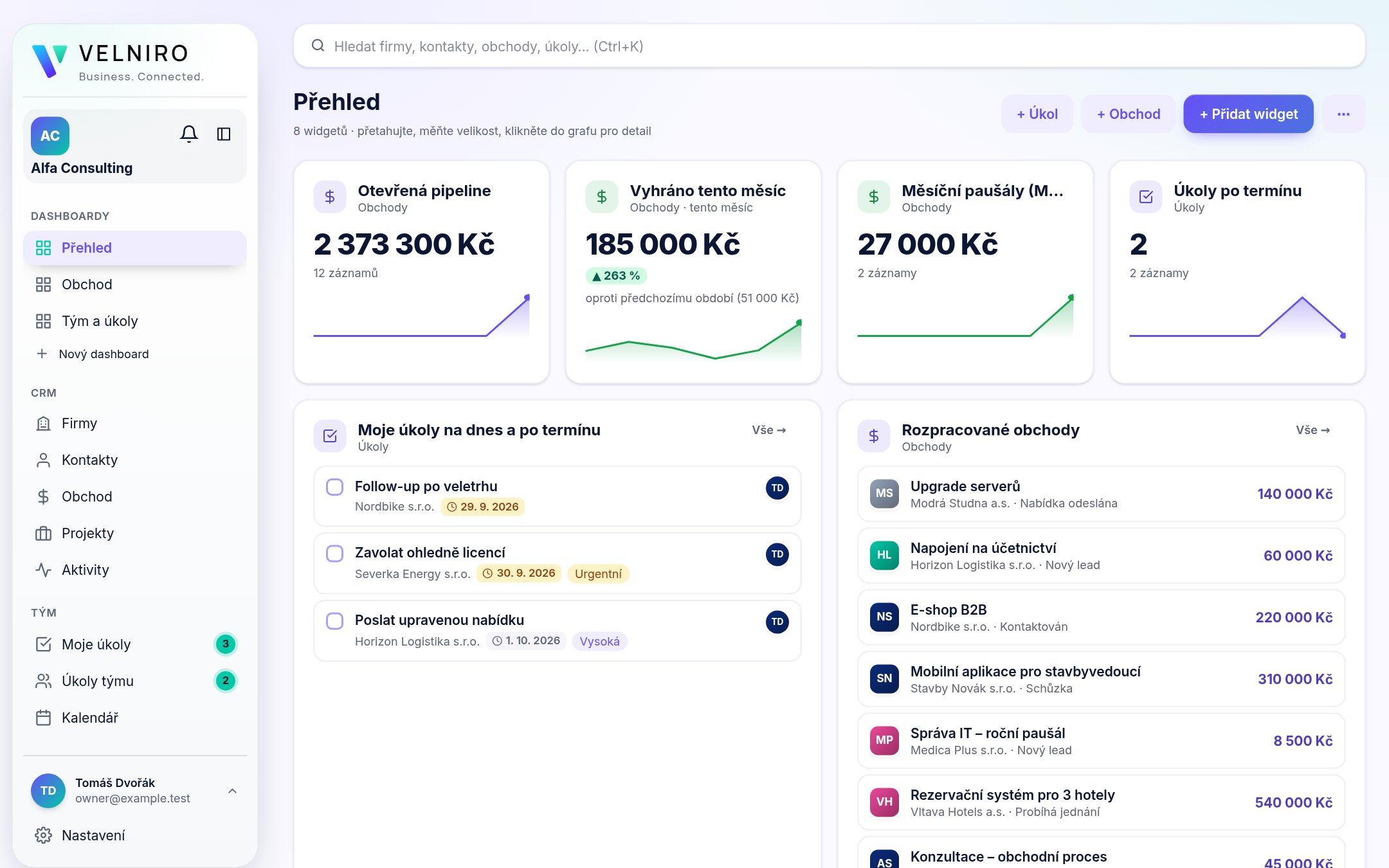Click the search magnifier icon

(318, 46)
